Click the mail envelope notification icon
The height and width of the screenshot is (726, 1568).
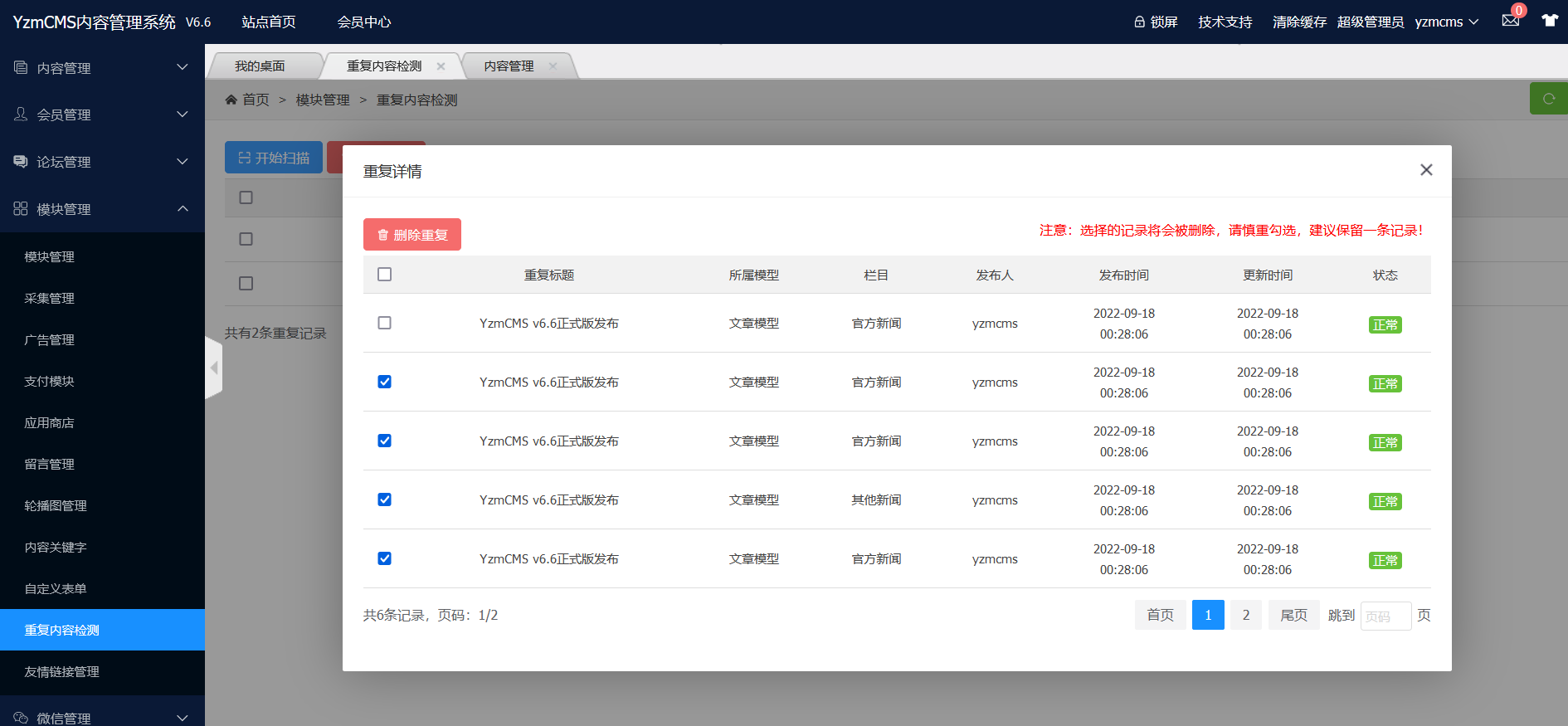click(1510, 21)
